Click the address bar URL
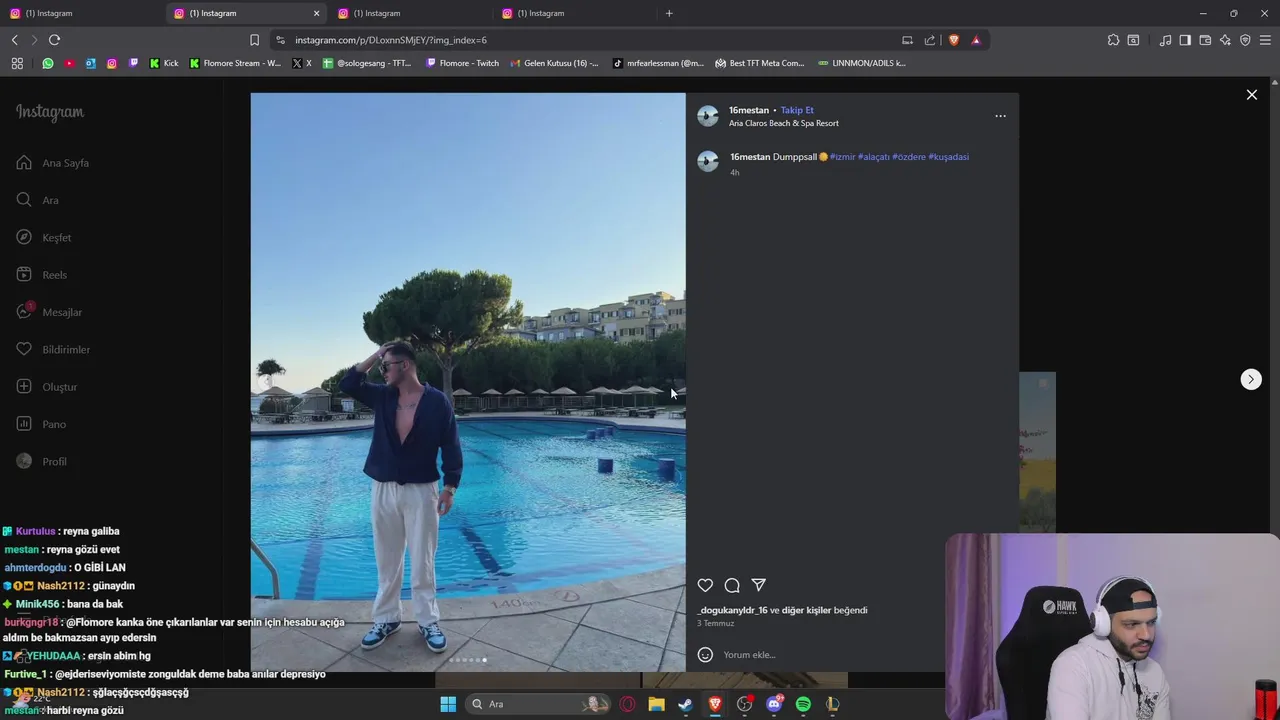This screenshot has width=1280, height=720. (x=391, y=40)
